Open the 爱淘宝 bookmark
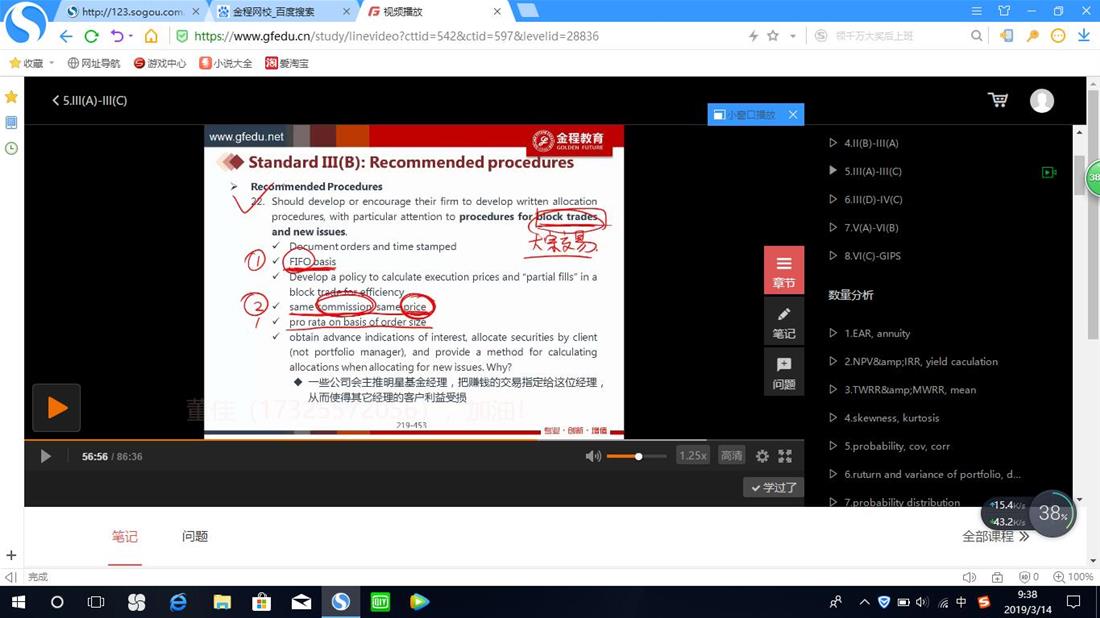 click(286, 63)
